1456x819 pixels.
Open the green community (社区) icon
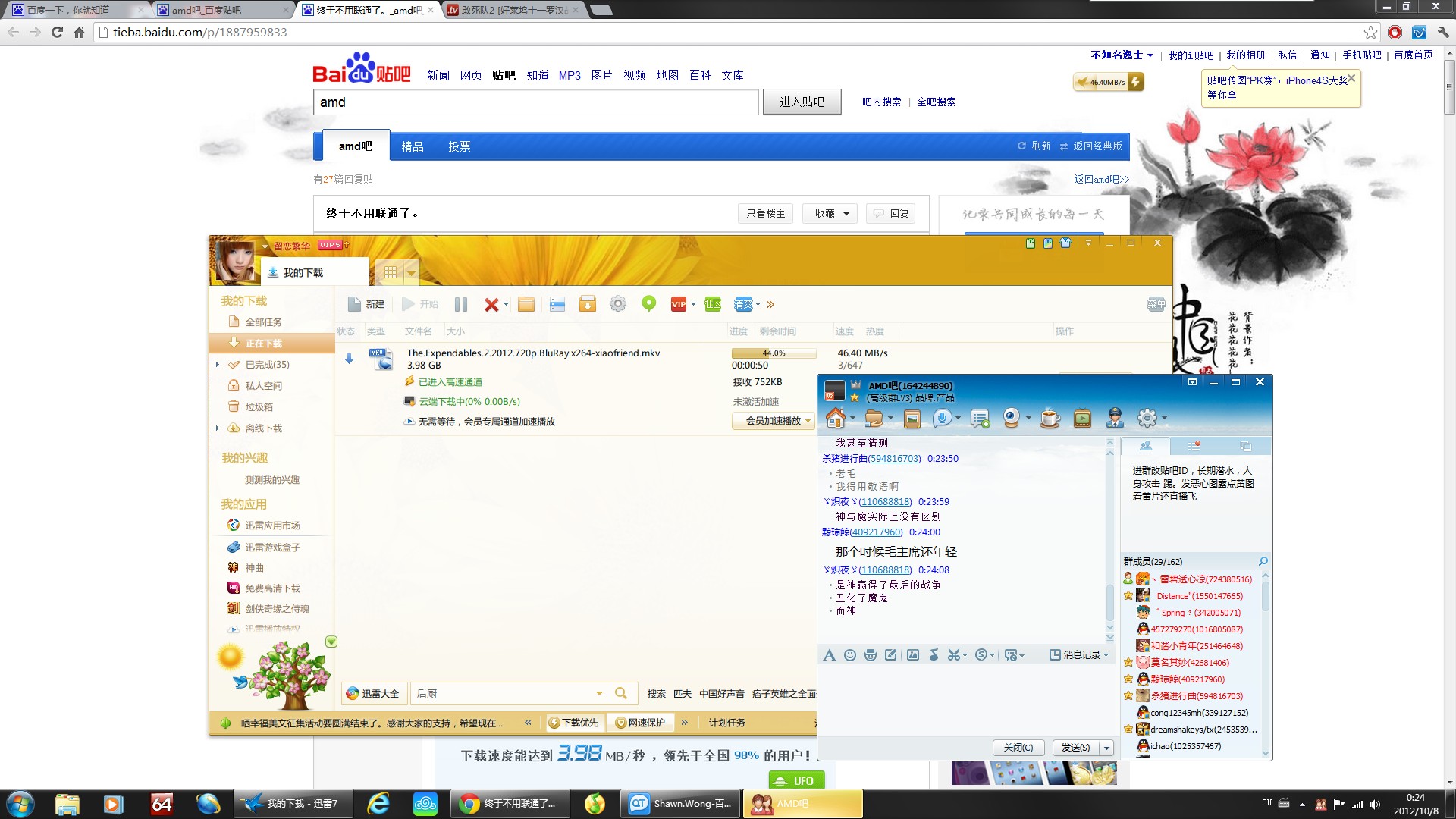[x=713, y=304]
